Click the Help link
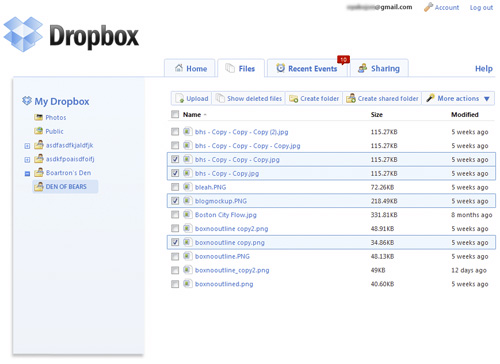 pyautogui.click(x=484, y=68)
